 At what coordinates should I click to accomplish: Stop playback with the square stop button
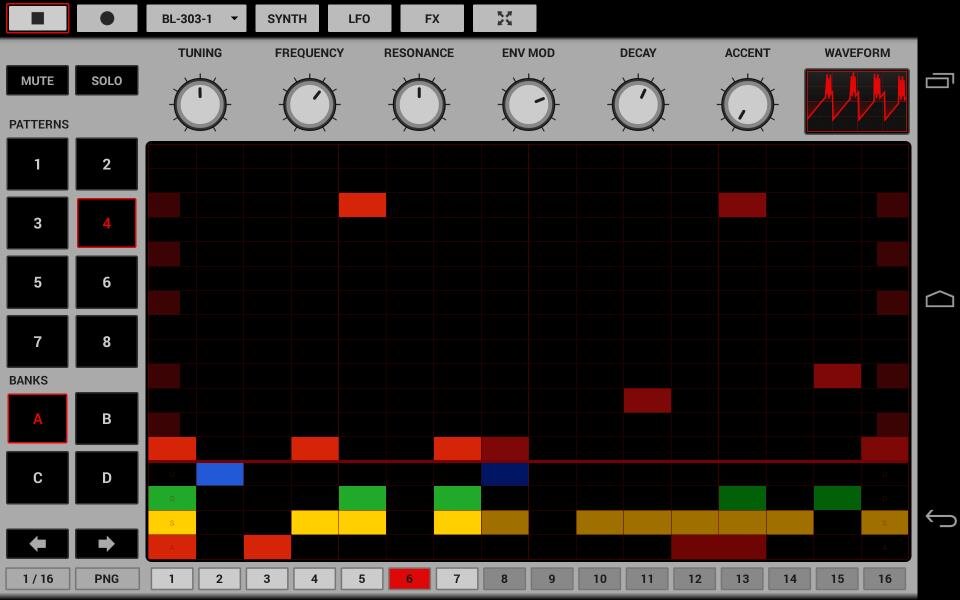[37, 18]
